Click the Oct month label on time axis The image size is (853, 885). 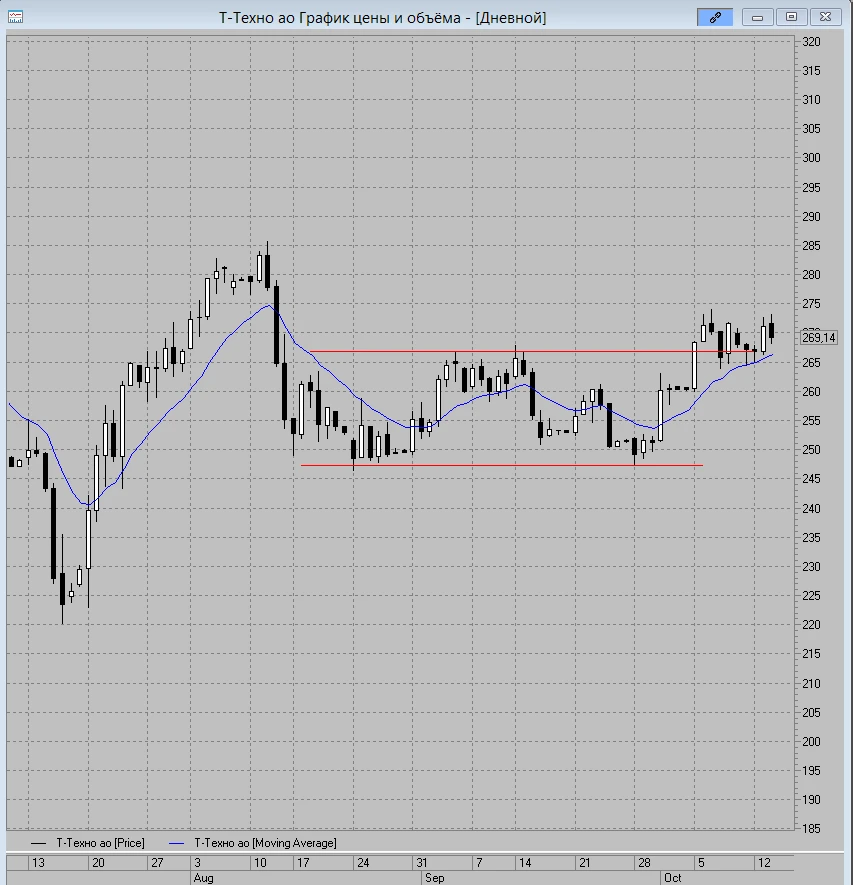(x=673, y=878)
